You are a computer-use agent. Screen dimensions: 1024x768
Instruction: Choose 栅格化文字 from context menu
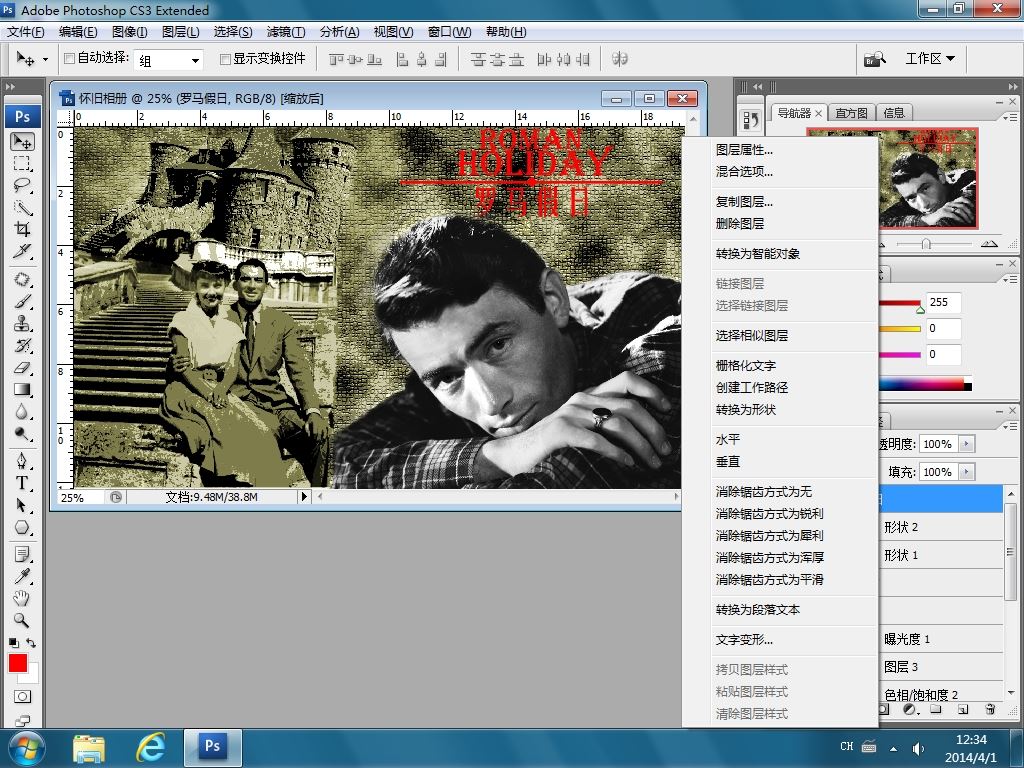tap(746, 366)
